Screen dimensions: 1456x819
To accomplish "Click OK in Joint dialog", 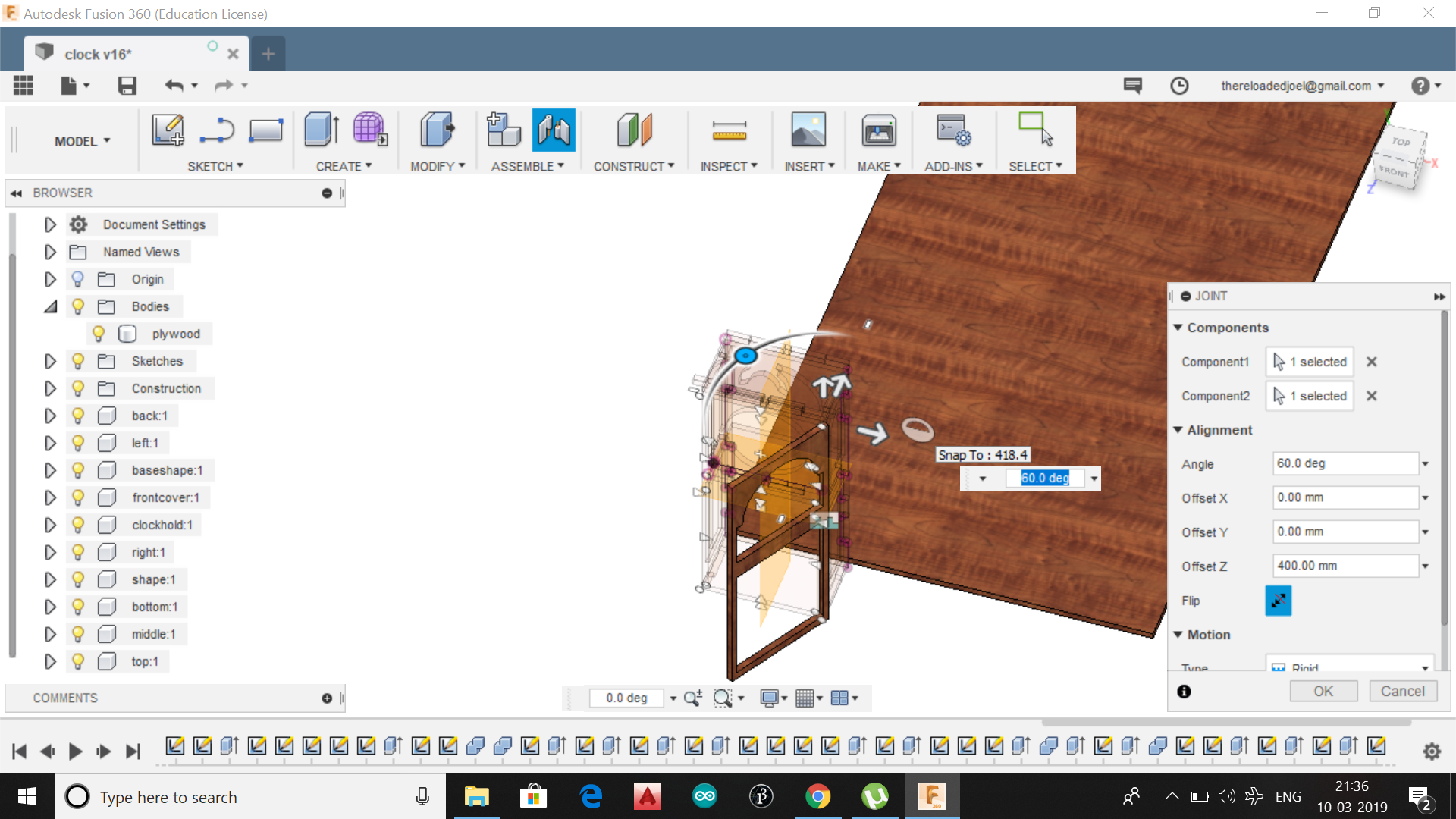I will pos(1323,691).
